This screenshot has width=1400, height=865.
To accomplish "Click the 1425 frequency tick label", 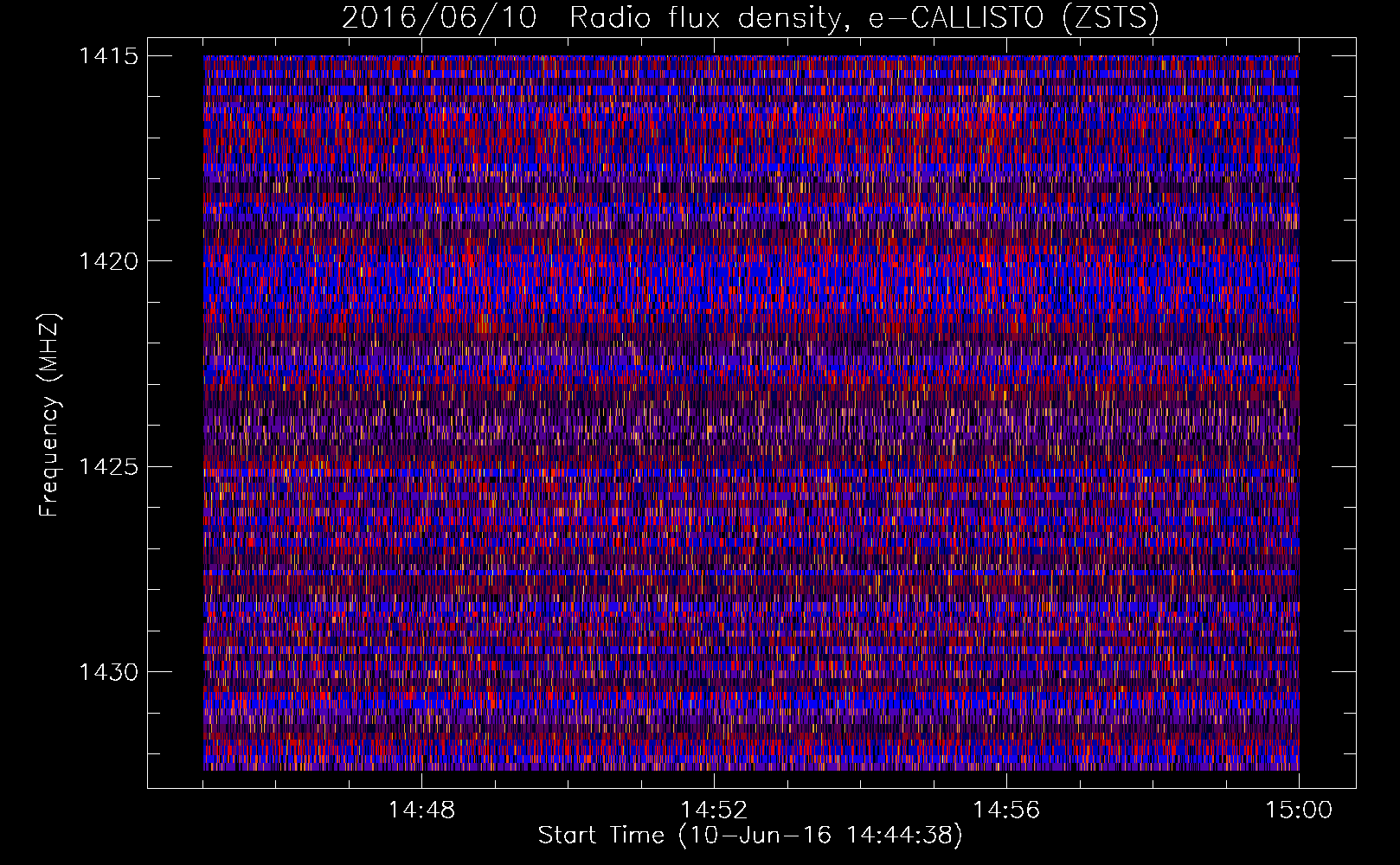I will (x=108, y=467).
